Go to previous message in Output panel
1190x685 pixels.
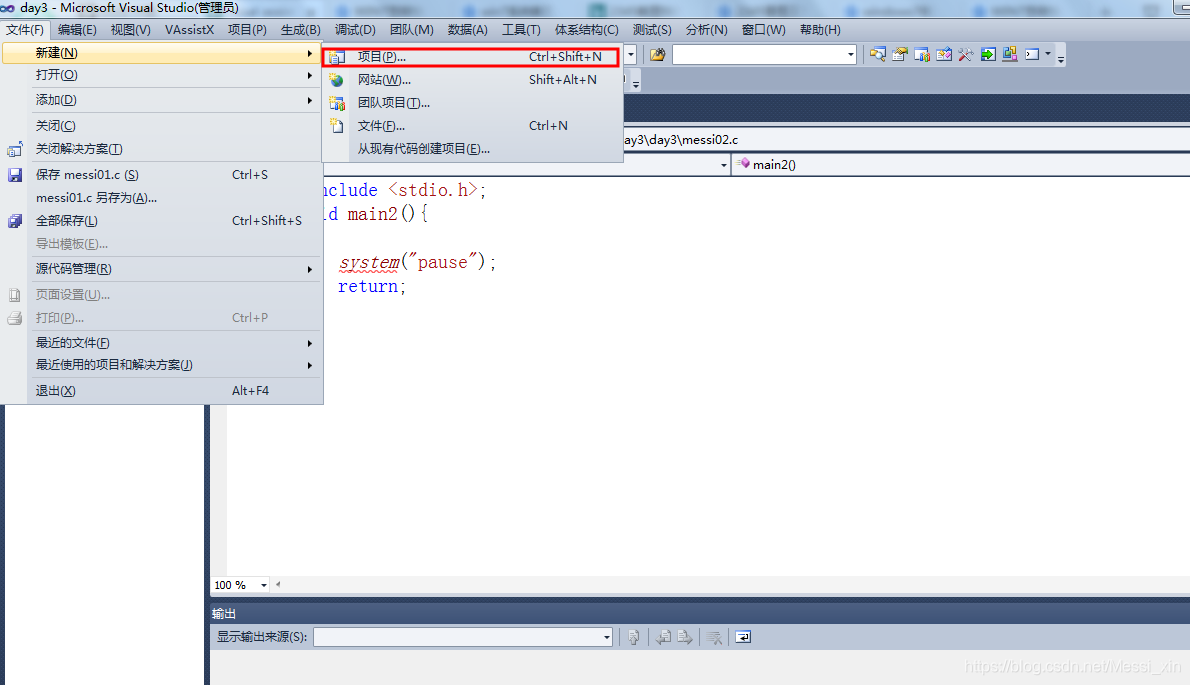click(x=663, y=637)
